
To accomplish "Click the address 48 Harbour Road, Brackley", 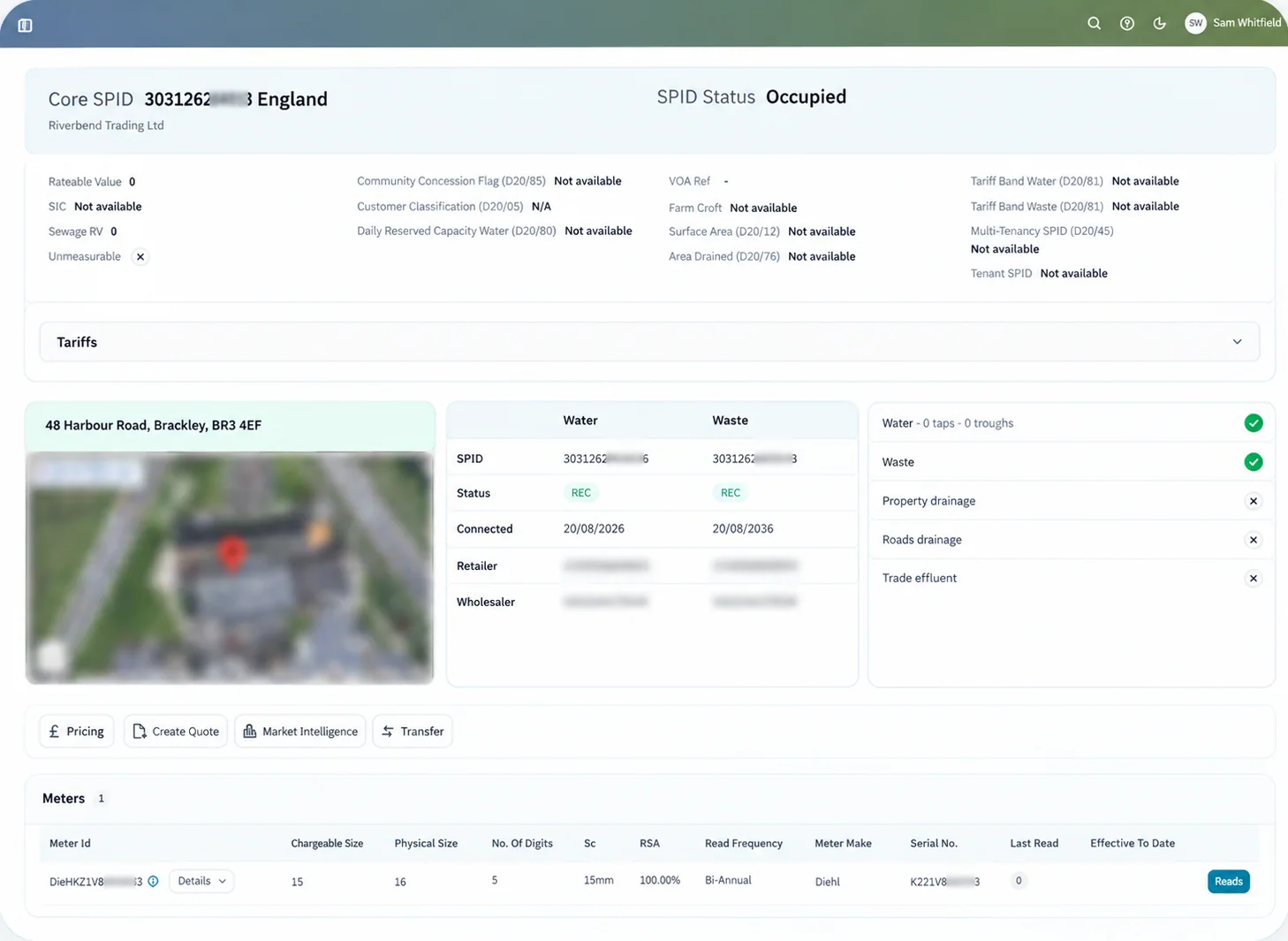I will tap(153, 426).
